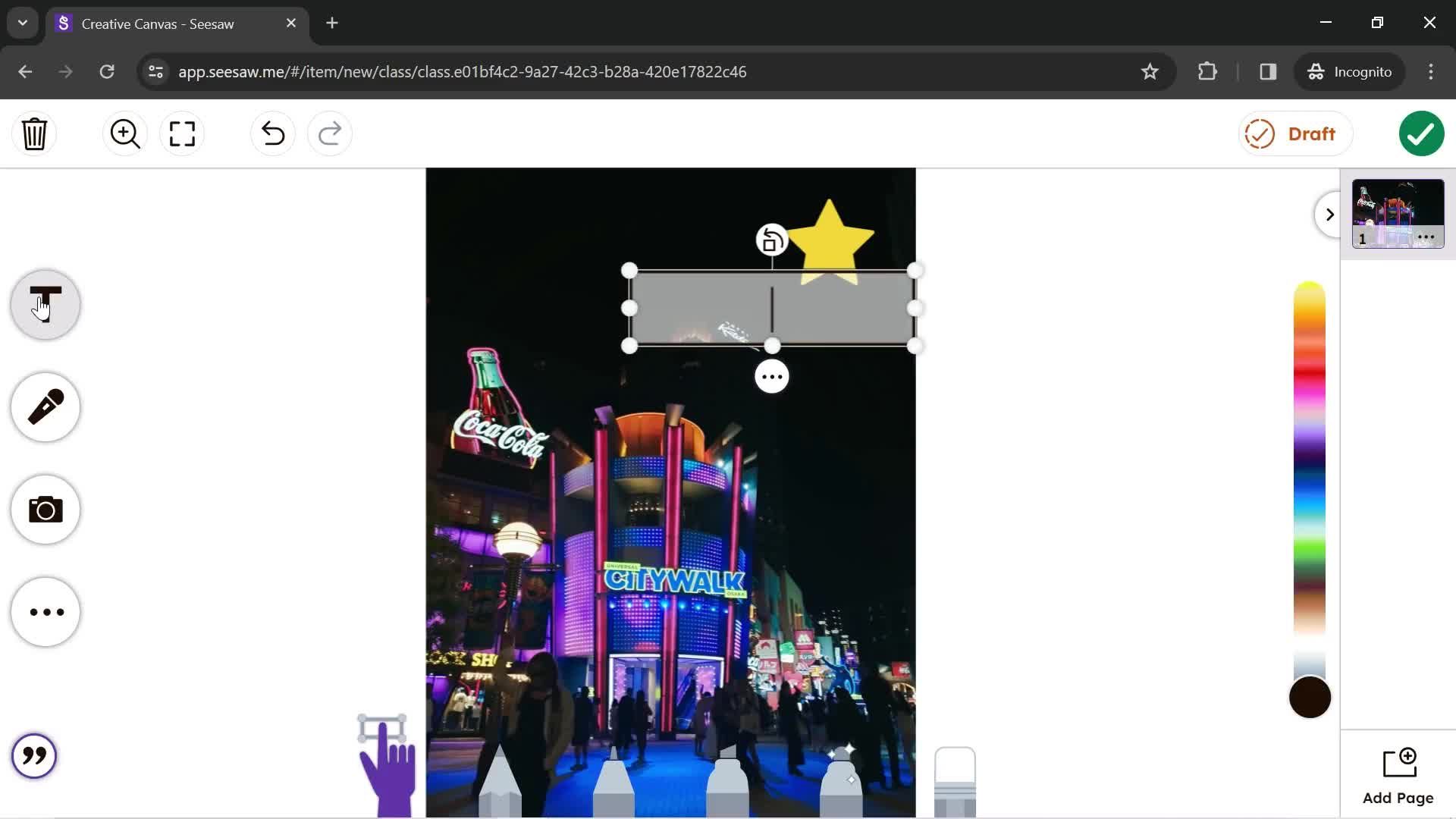
Task: Click the Incognito indicator
Action: coord(1349,72)
